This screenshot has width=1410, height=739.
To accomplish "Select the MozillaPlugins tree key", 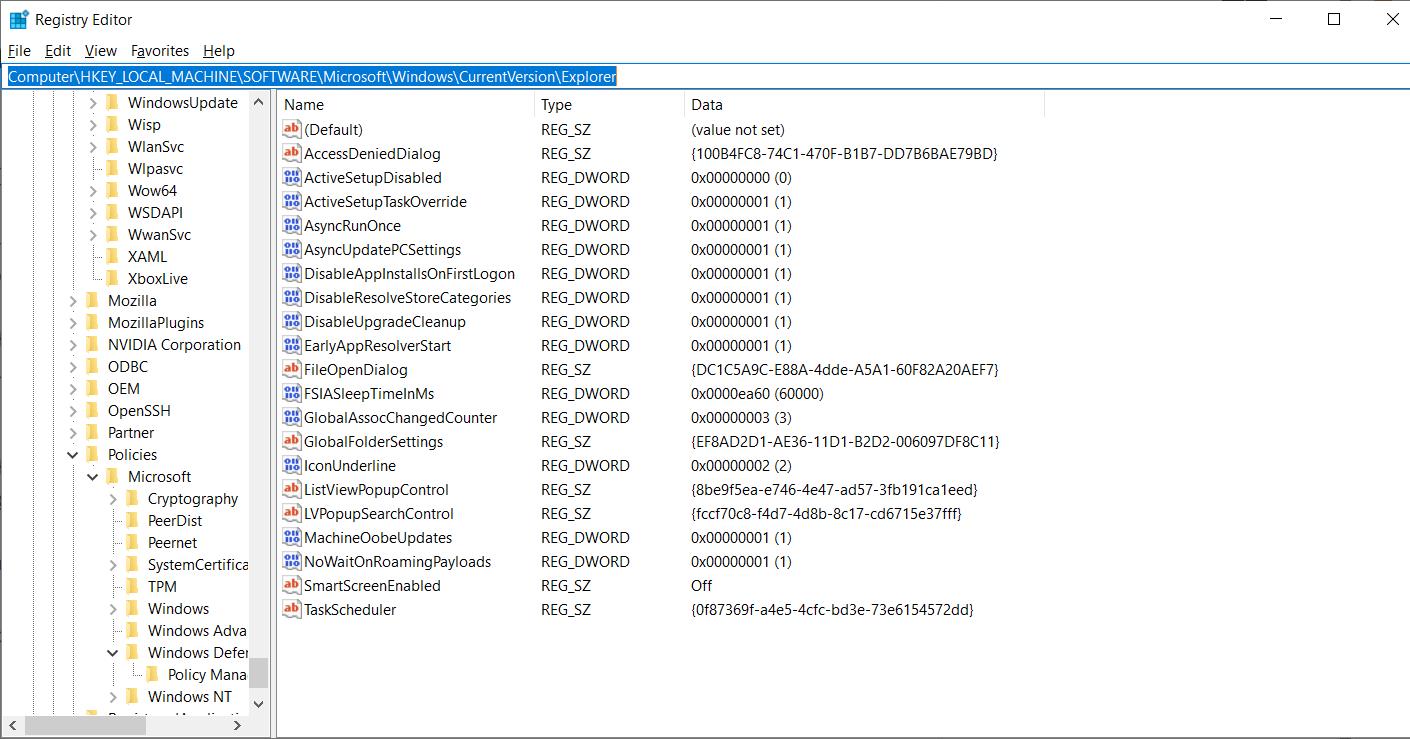I will 156,322.
